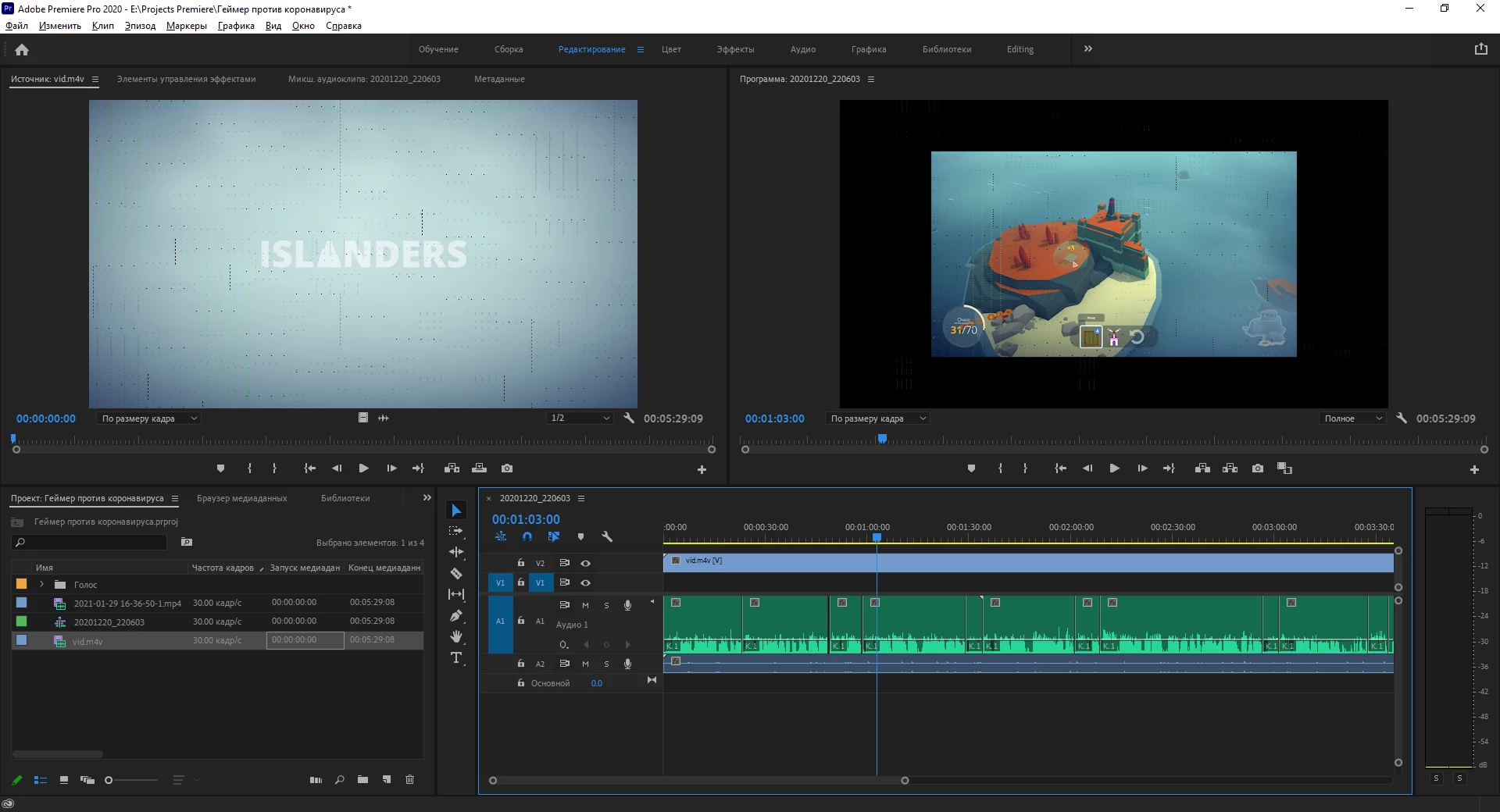The width and height of the screenshot is (1500, 812).
Task: Select the Hand tool
Action: click(x=456, y=636)
